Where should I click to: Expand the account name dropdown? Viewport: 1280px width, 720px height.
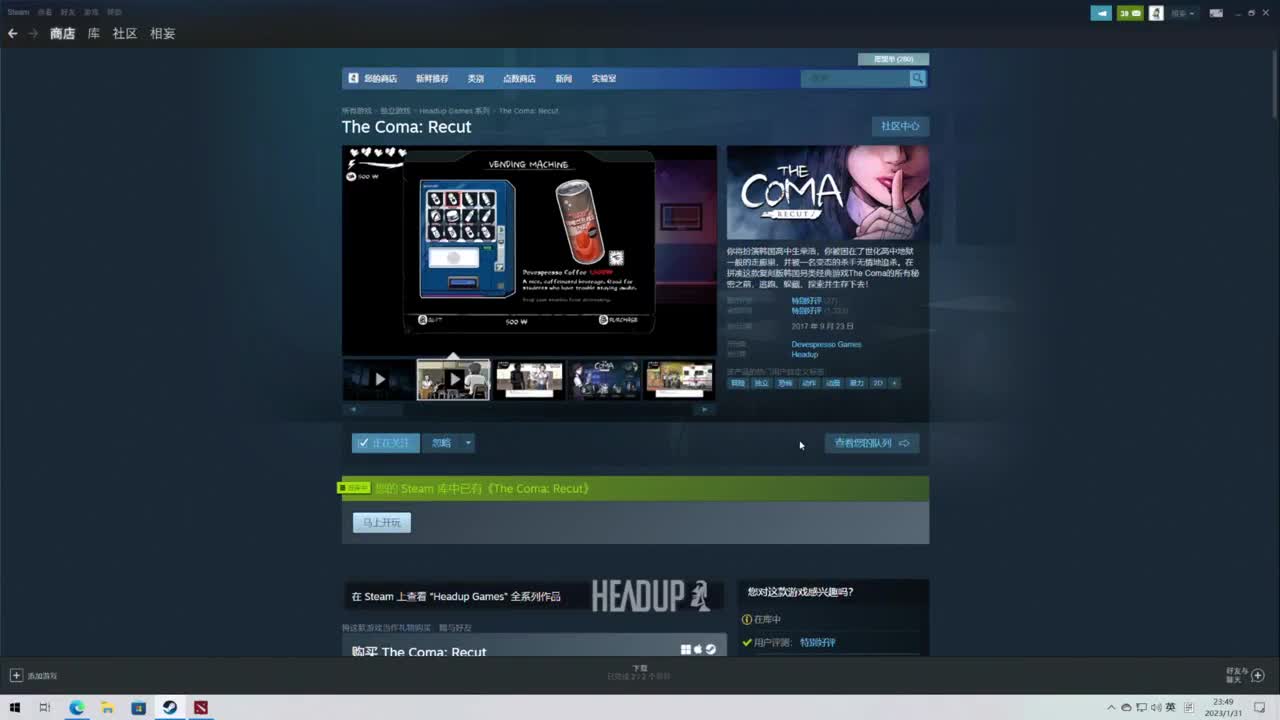(1183, 13)
